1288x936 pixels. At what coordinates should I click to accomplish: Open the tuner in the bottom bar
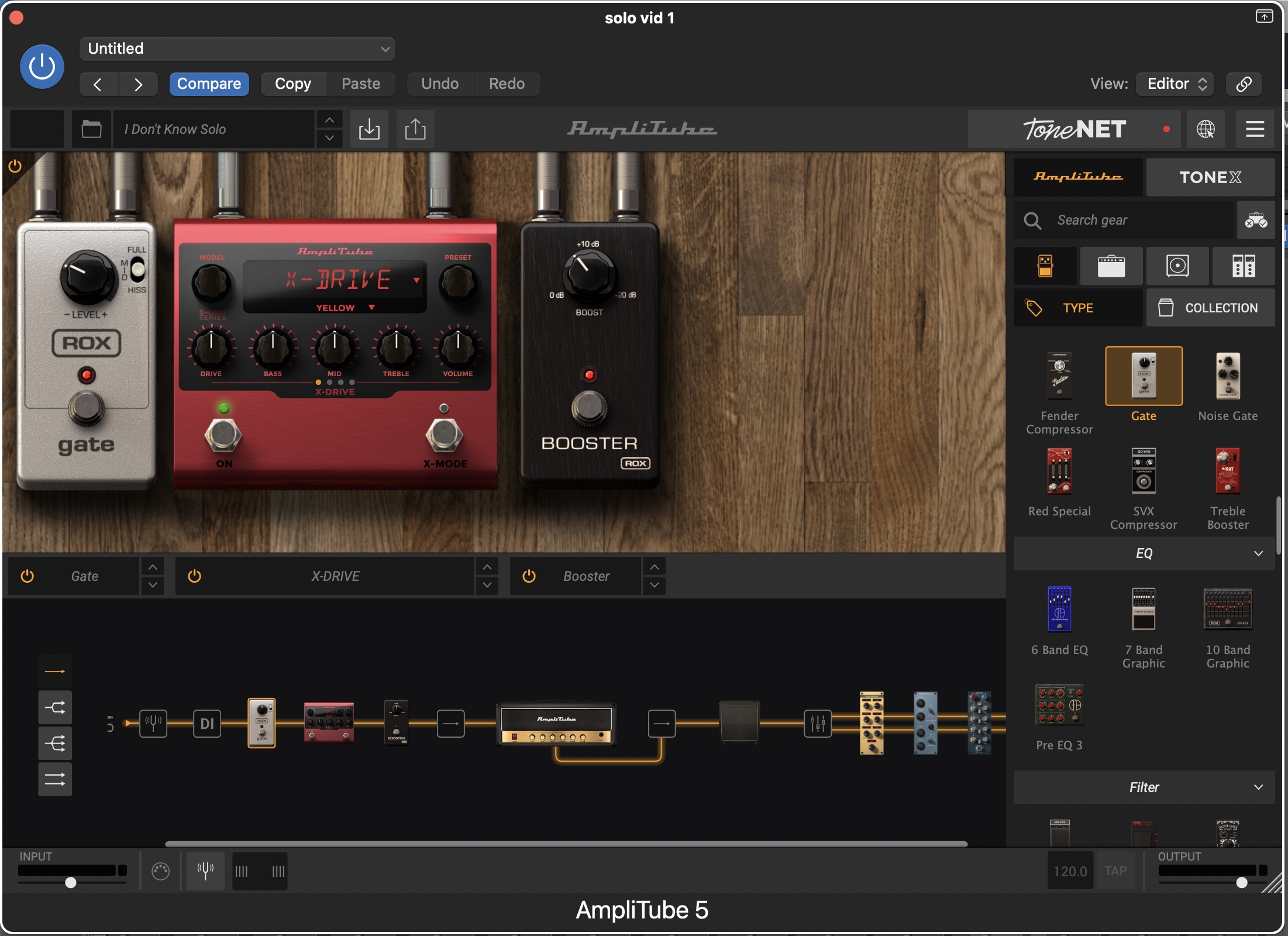coord(205,871)
